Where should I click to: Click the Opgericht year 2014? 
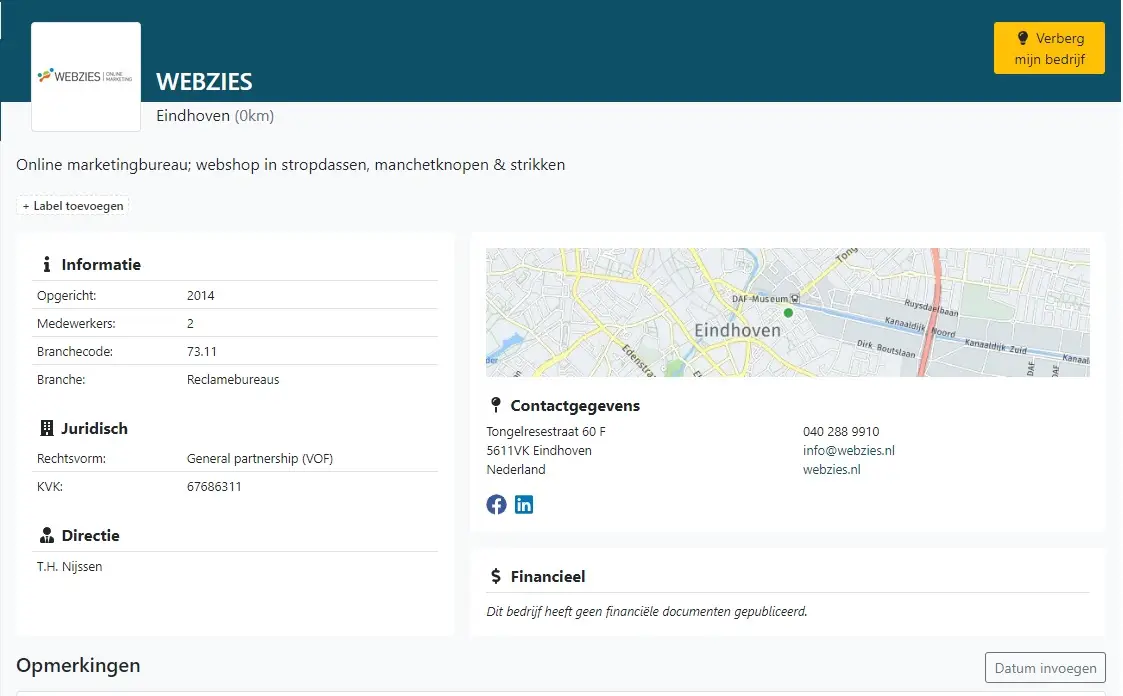[x=201, y=296]
